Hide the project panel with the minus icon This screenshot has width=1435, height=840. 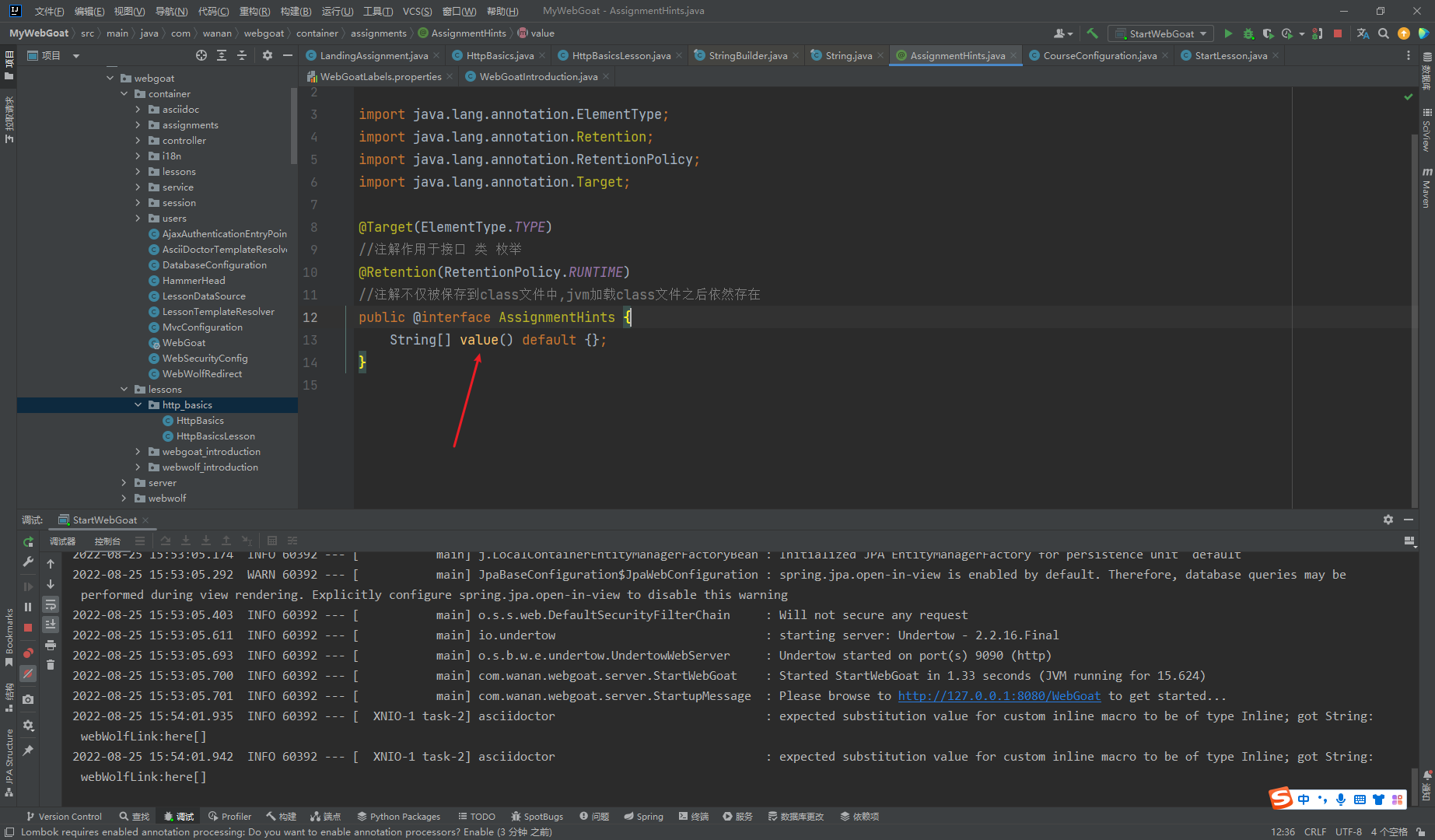point(288,55)
